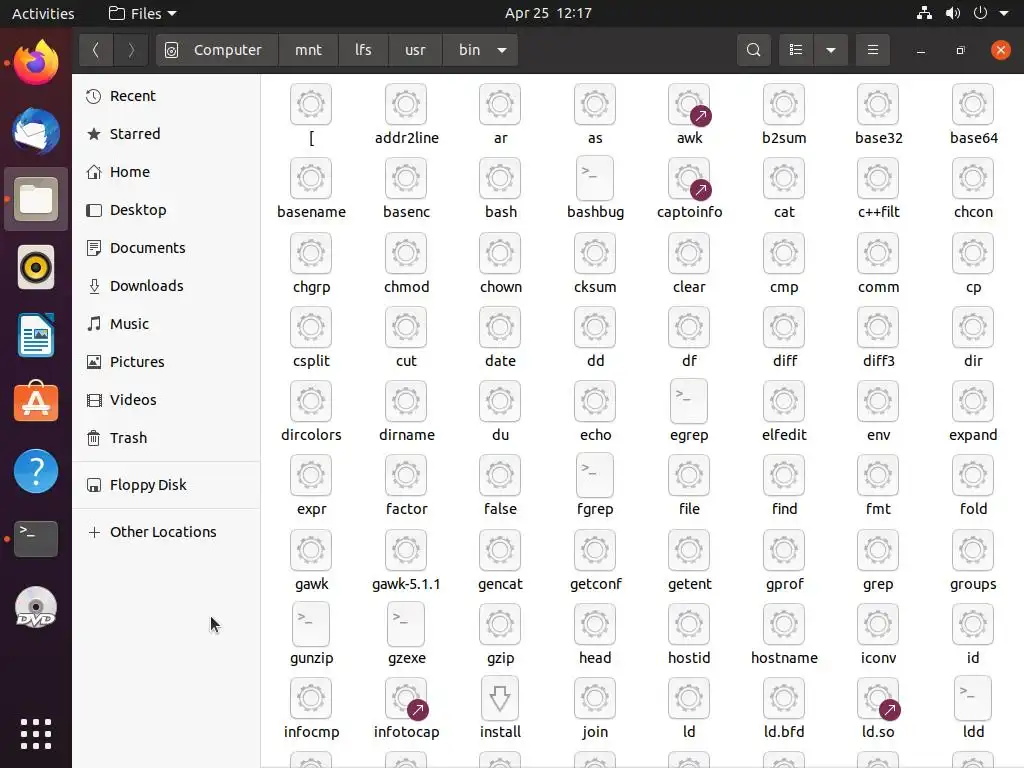Open Starred in the sidebar
The height and width of the screenshot is (768, 1024).
[x=166, y=134]
